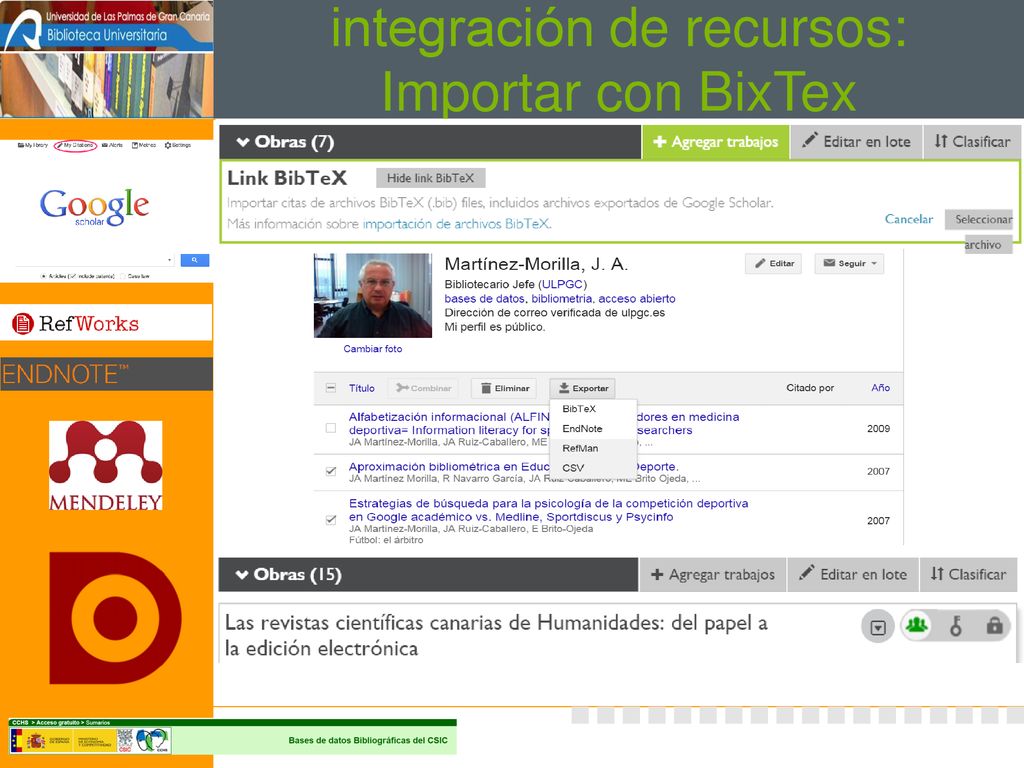Open Google Scholar Settings
Screen dimensions: 1024x768
[178, 145]
